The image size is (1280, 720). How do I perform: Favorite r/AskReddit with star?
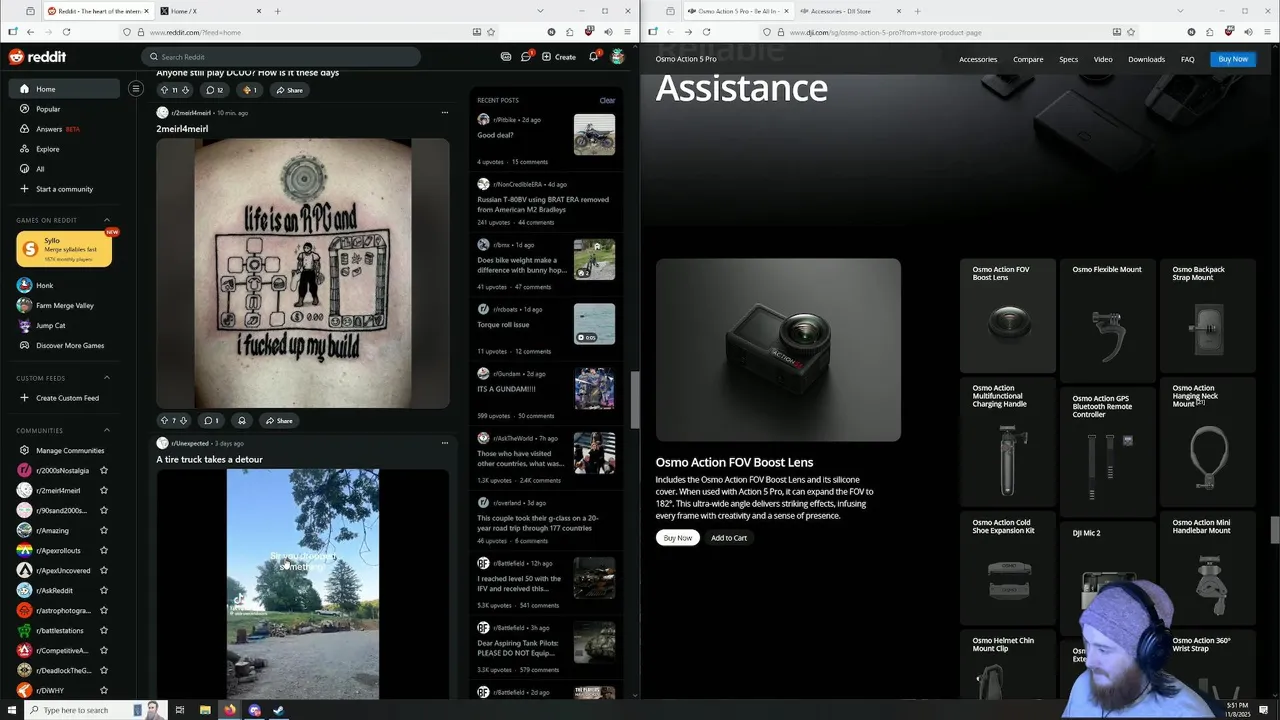pyautogui.click(x=104, y=590)
